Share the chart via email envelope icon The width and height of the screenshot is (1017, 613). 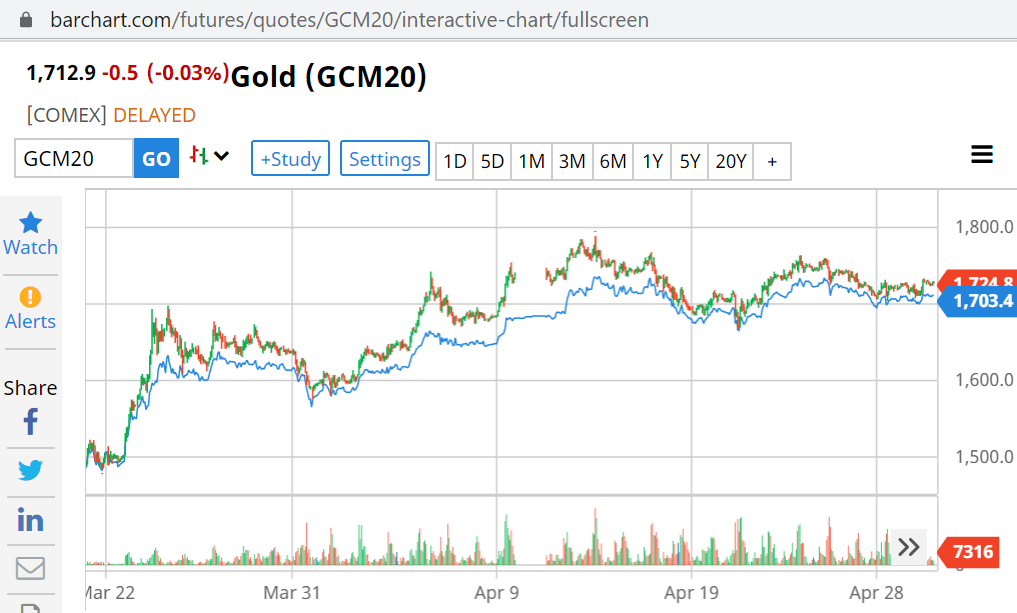(30, 567)
